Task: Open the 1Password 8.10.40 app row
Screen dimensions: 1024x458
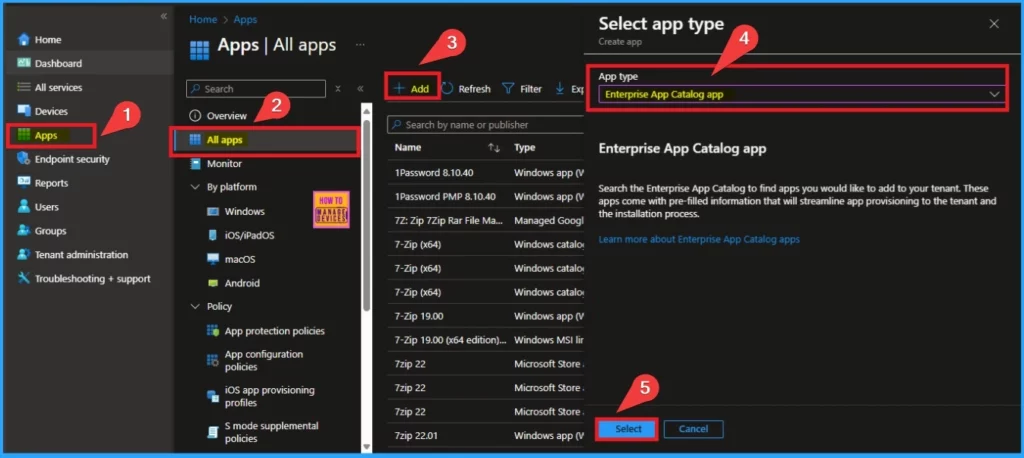Action: point(485,173)
